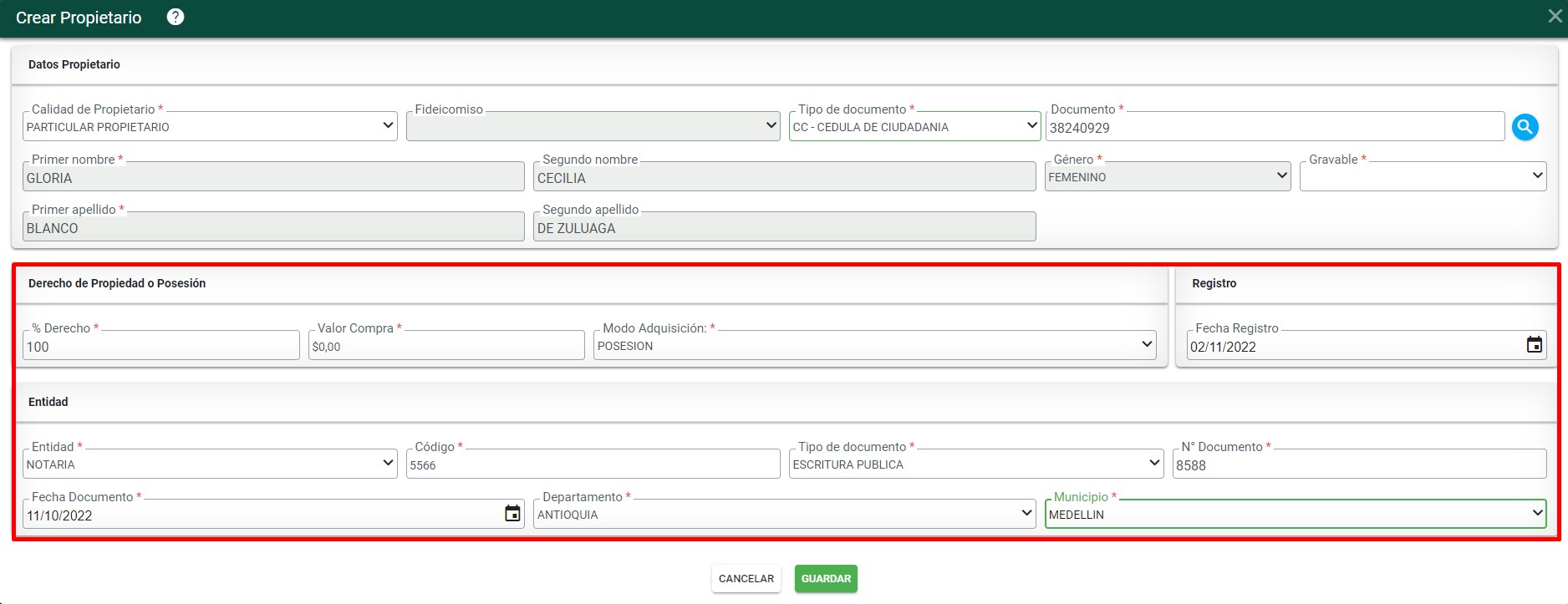Open the Gravable dropdown
The height and width of the screenshot is (604, 1568).
coord(1423,176)
